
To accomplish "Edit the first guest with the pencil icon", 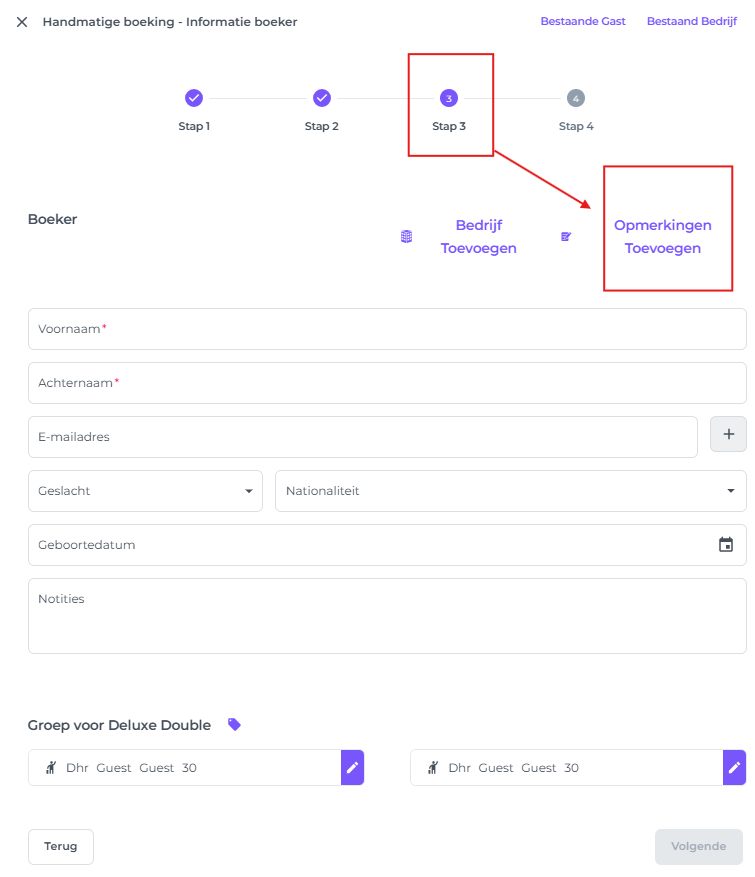I will click(x=352, y=768).
